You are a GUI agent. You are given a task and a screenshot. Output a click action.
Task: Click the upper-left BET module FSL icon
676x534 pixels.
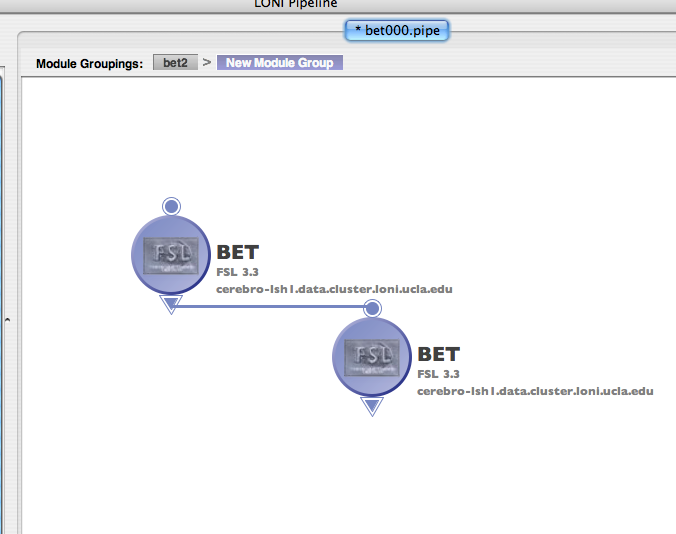coord(171,255)
